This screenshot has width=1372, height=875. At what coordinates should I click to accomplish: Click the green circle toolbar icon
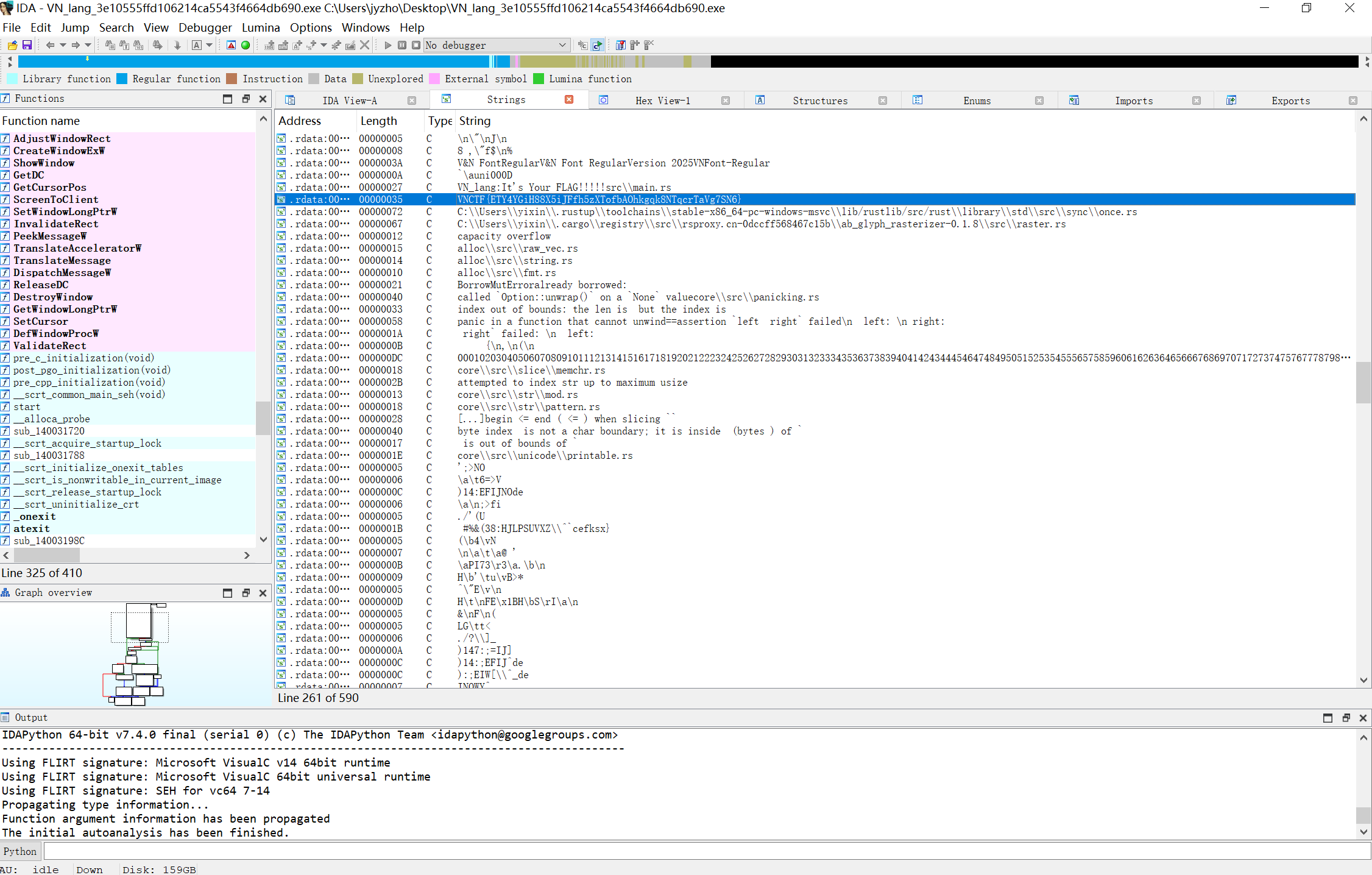(x=246, y=45)
